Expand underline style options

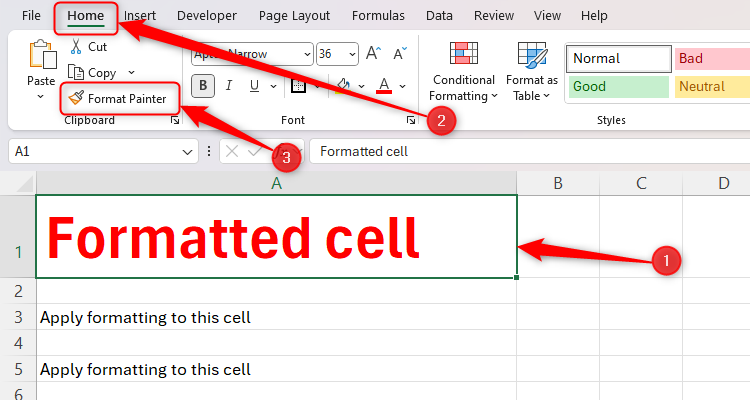click(x=273, y=87)
